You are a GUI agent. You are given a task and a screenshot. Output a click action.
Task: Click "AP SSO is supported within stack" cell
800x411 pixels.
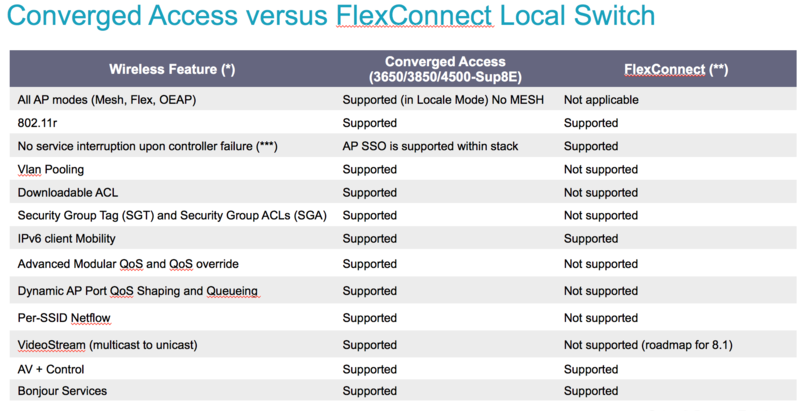tap(430, 146)
